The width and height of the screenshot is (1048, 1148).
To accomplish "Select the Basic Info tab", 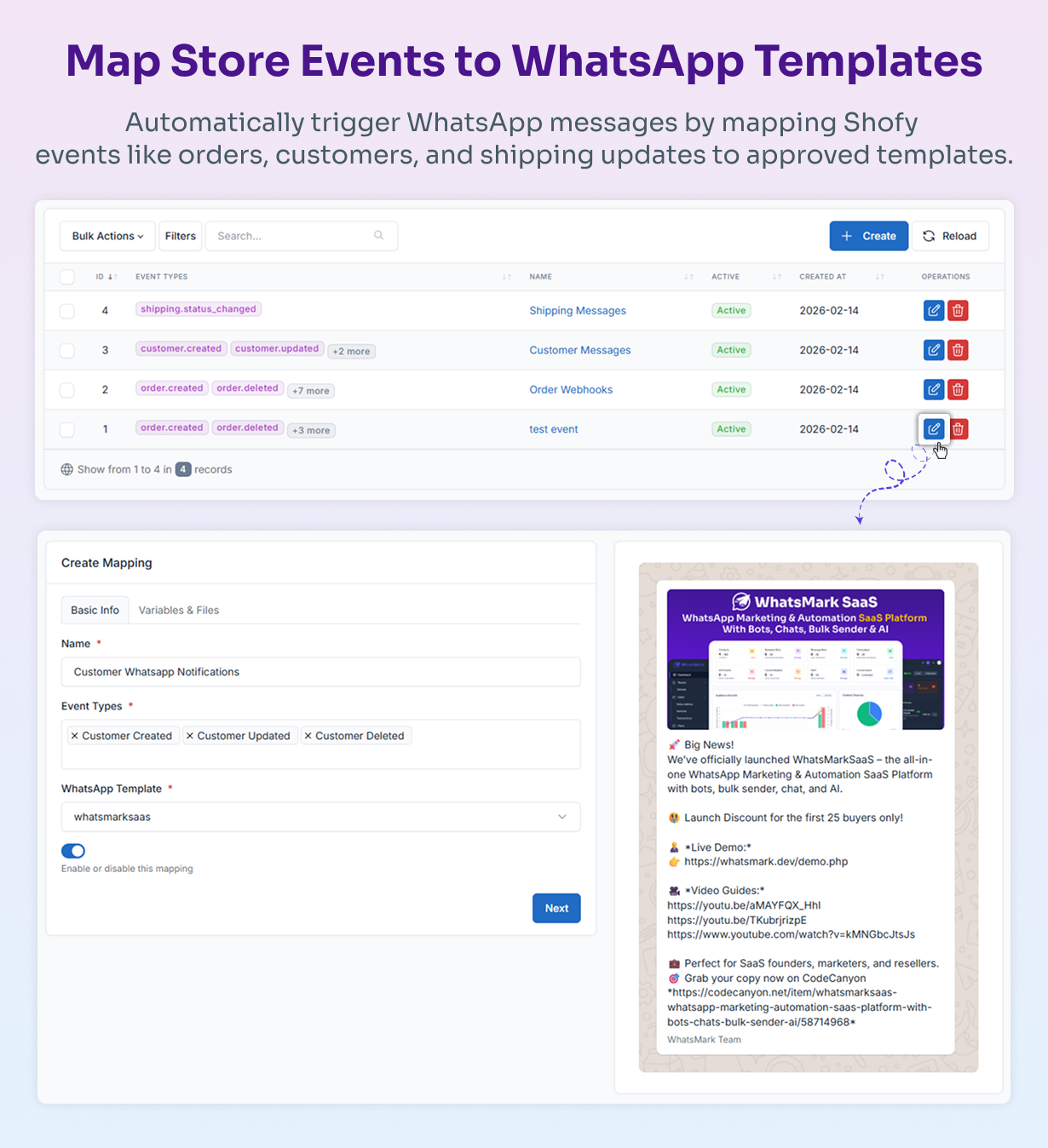I will coord(95,610).
